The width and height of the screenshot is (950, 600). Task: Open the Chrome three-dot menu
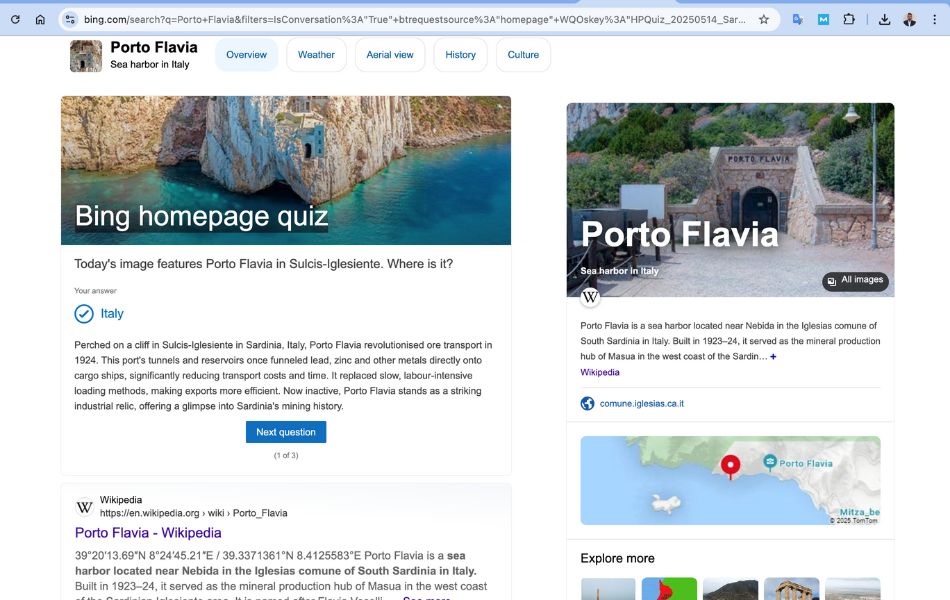click(x=934, y=19)
